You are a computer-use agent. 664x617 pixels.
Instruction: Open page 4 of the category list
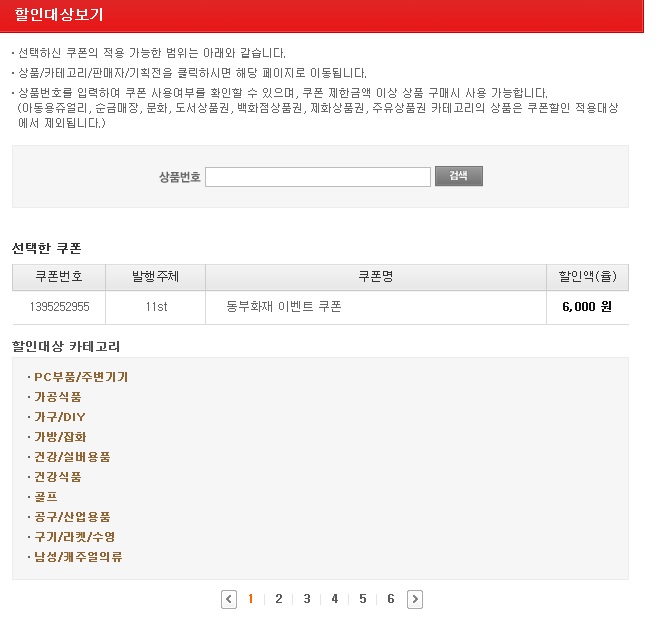(334, 599)
